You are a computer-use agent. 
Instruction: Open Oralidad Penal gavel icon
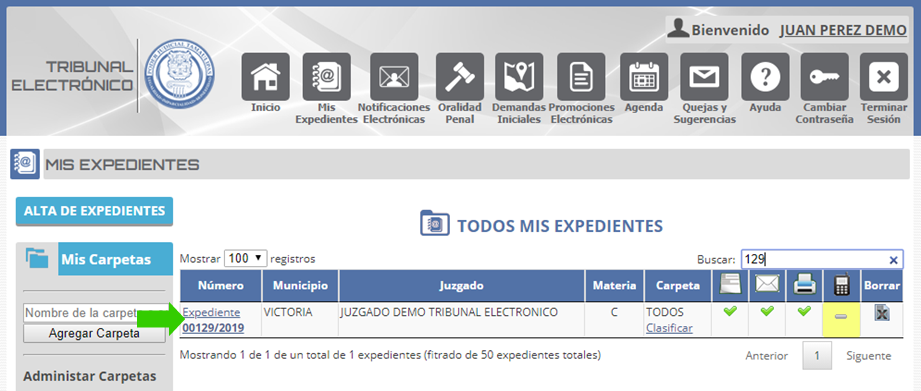[460, 77]
